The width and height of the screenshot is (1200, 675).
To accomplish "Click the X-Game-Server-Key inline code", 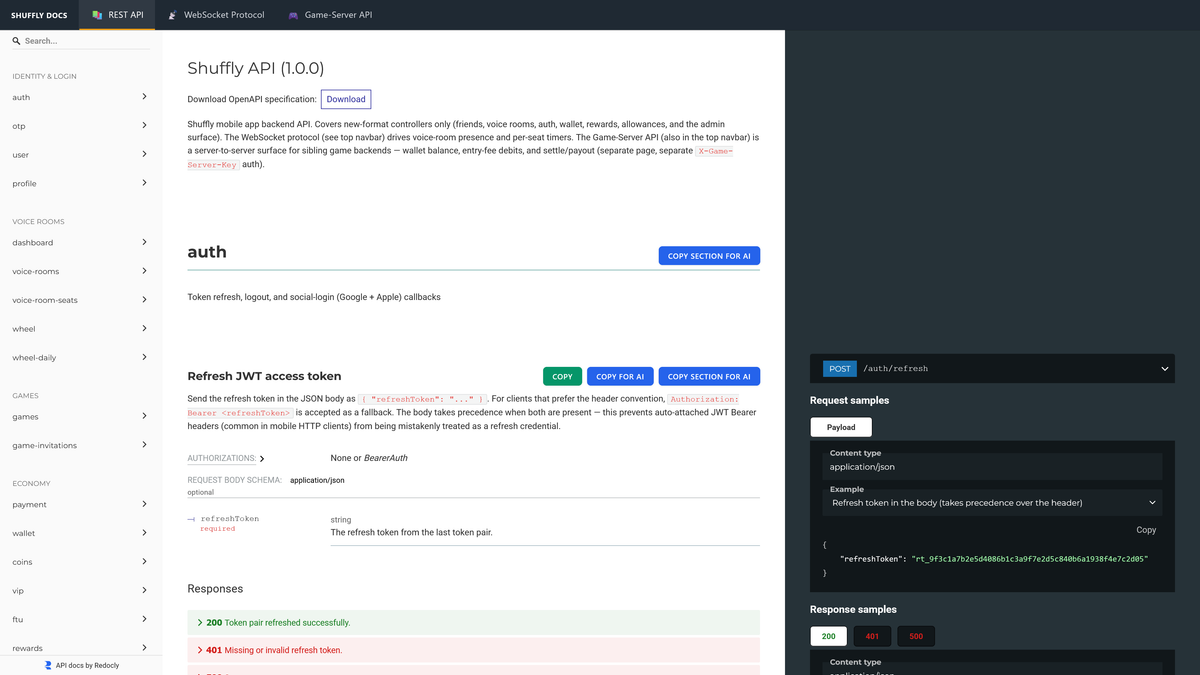I will [x=460, y=157].
